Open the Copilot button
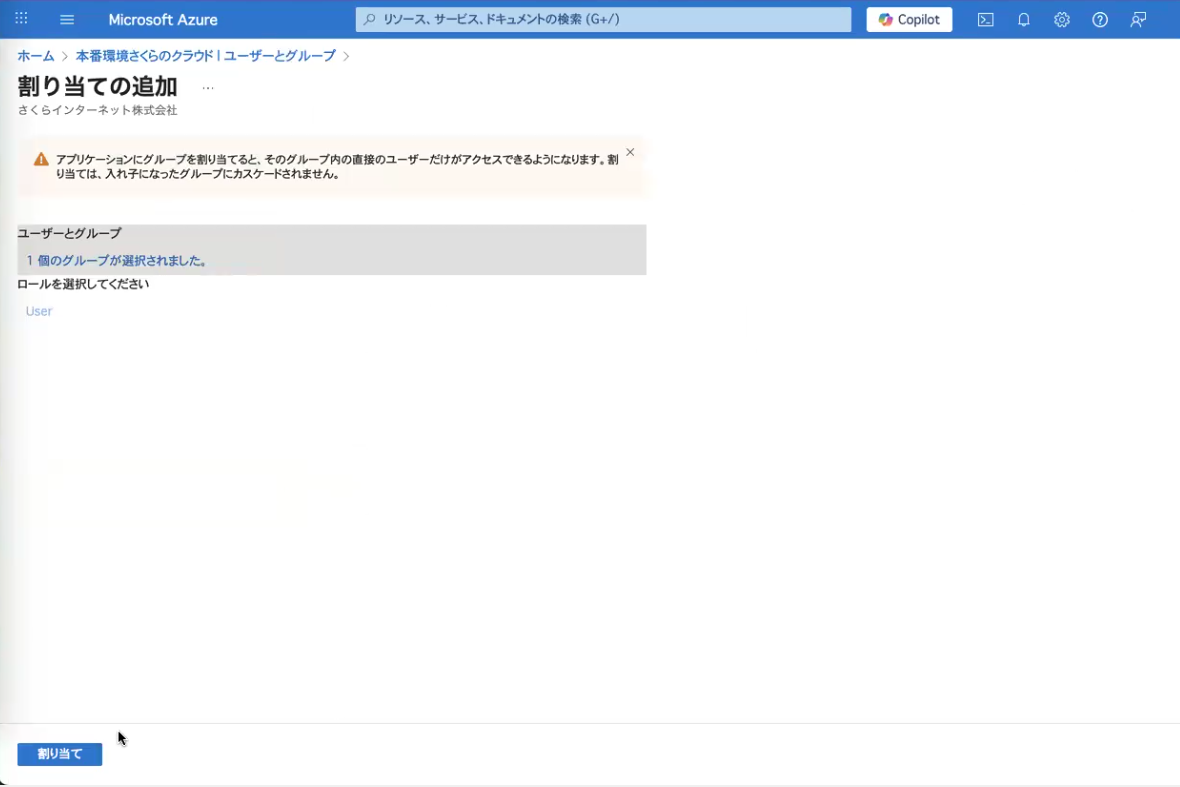Screen dimensions: 1180x787 [909, 20]
